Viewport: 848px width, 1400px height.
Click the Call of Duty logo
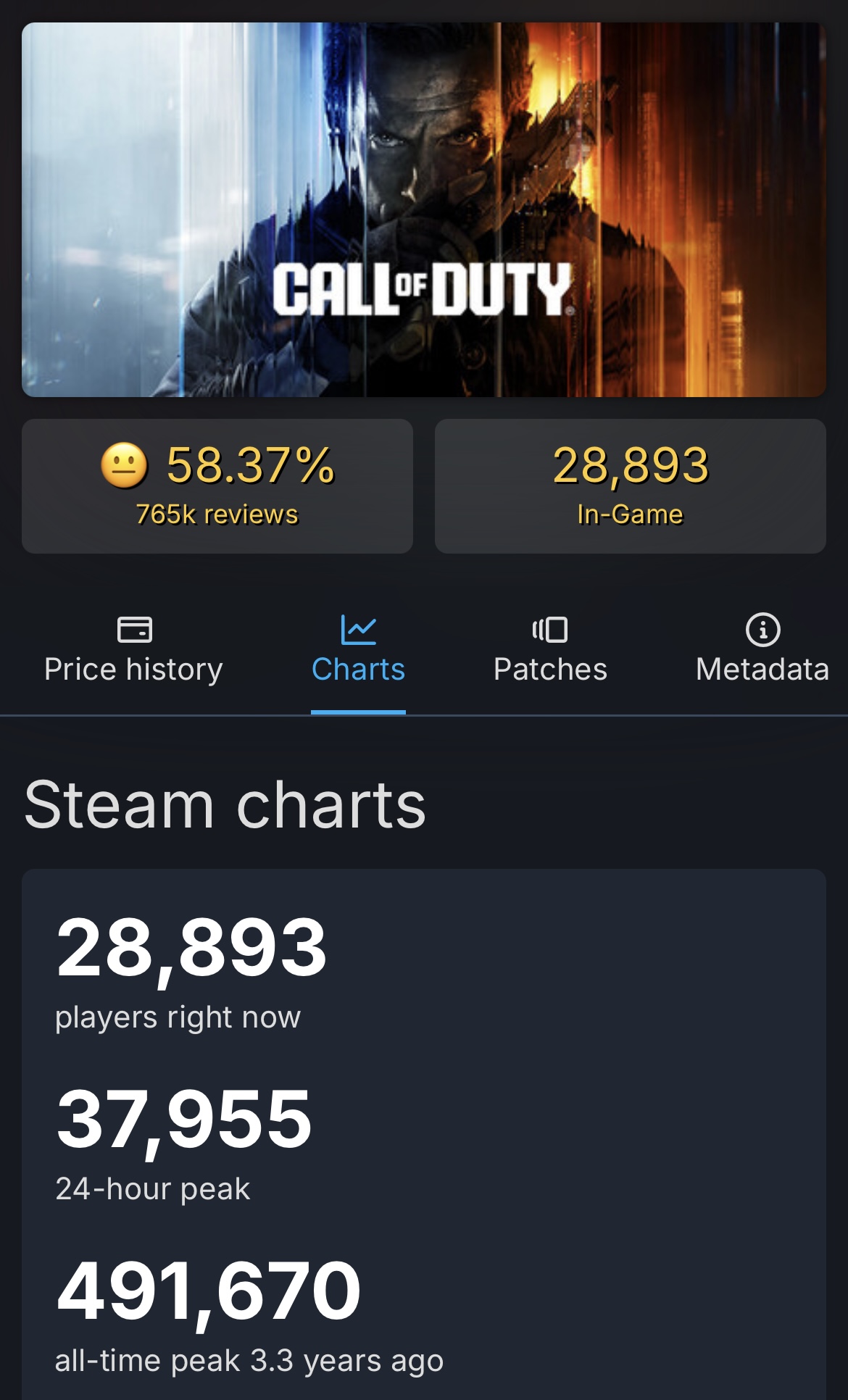(423, 289)
